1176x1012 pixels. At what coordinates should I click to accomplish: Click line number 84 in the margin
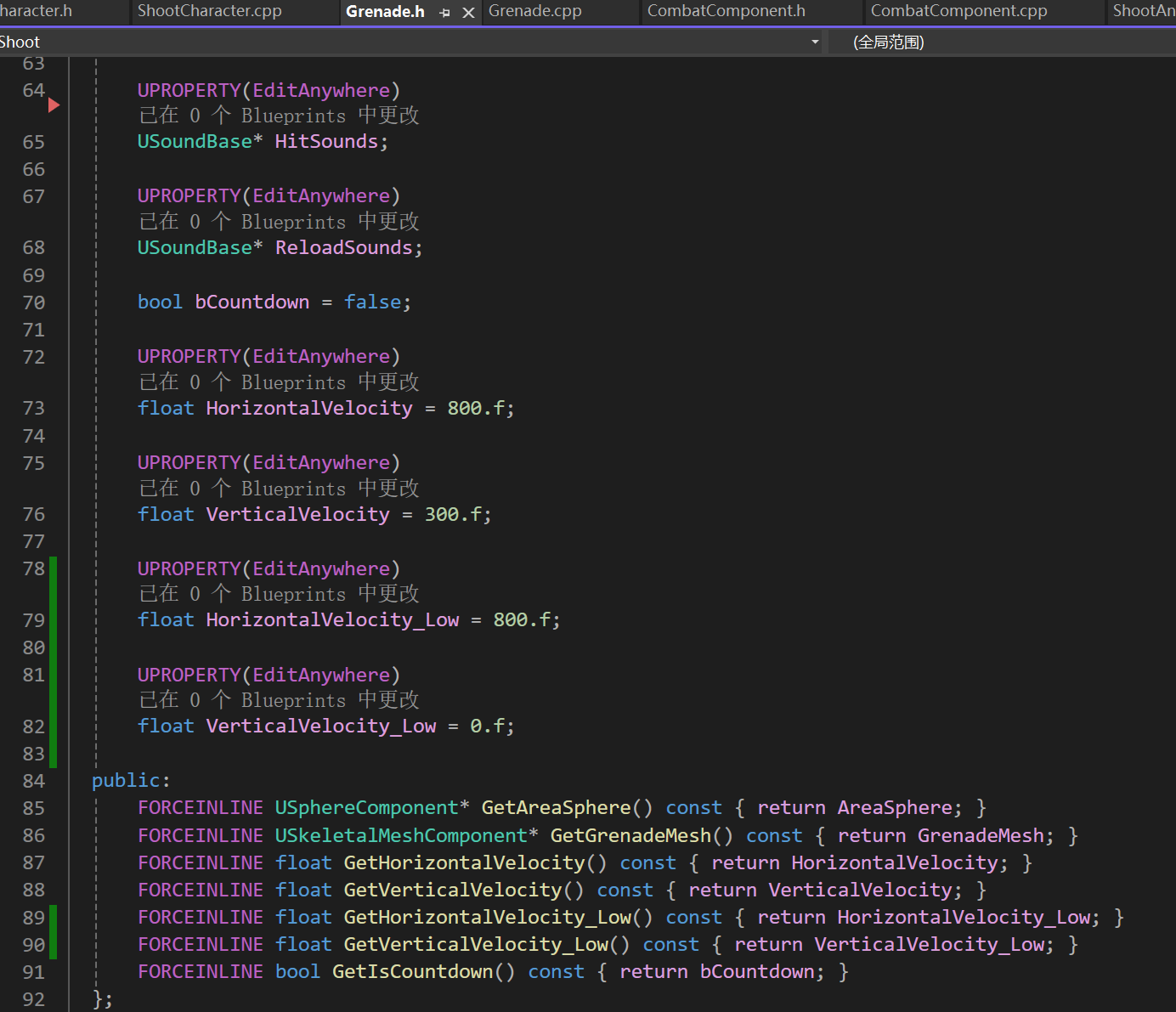click(x=34, y=780)
